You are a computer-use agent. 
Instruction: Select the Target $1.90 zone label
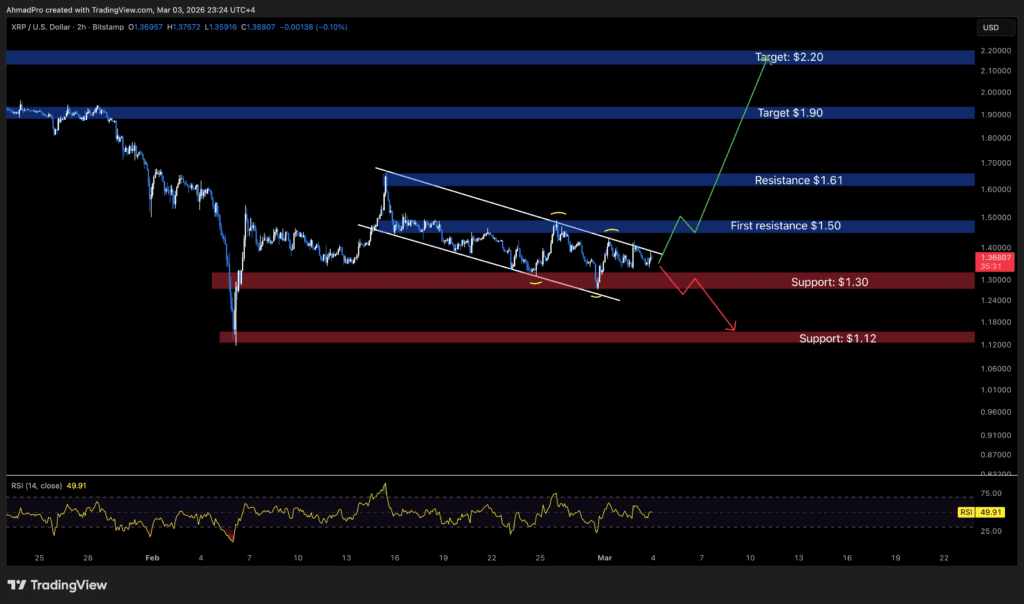[789, 113]
